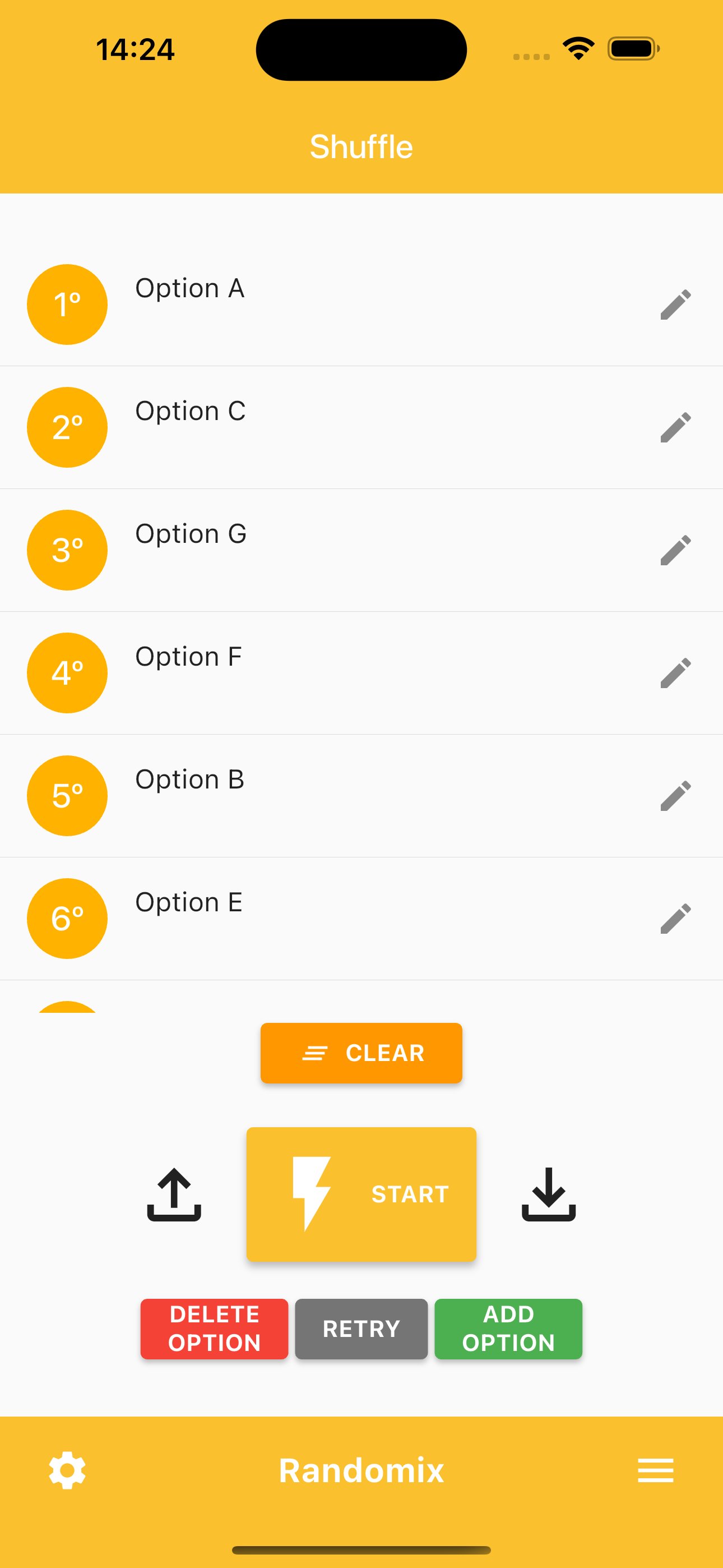Select the 1º rank circle
Screen dimensions: 723x1568
coord(67,305)
